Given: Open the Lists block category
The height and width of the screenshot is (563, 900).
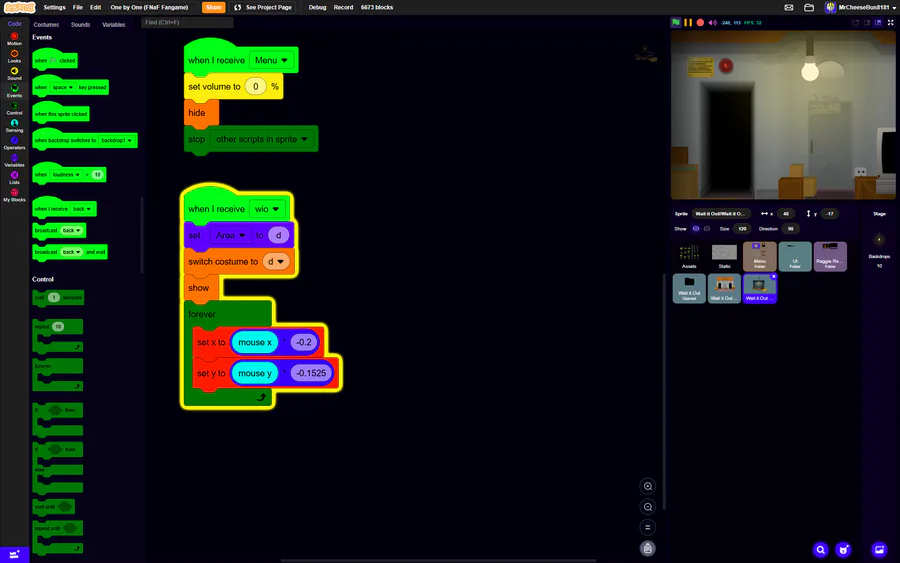Looking at the screenshot, I should (x=14, y=177).
